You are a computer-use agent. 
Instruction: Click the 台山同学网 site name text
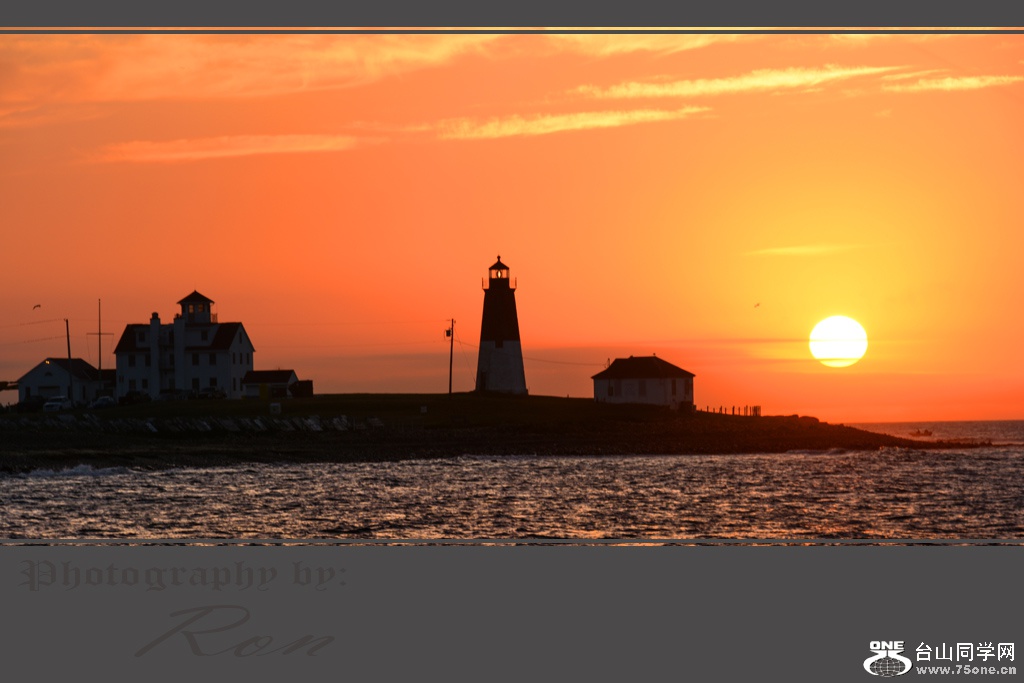tap(965, 652)
